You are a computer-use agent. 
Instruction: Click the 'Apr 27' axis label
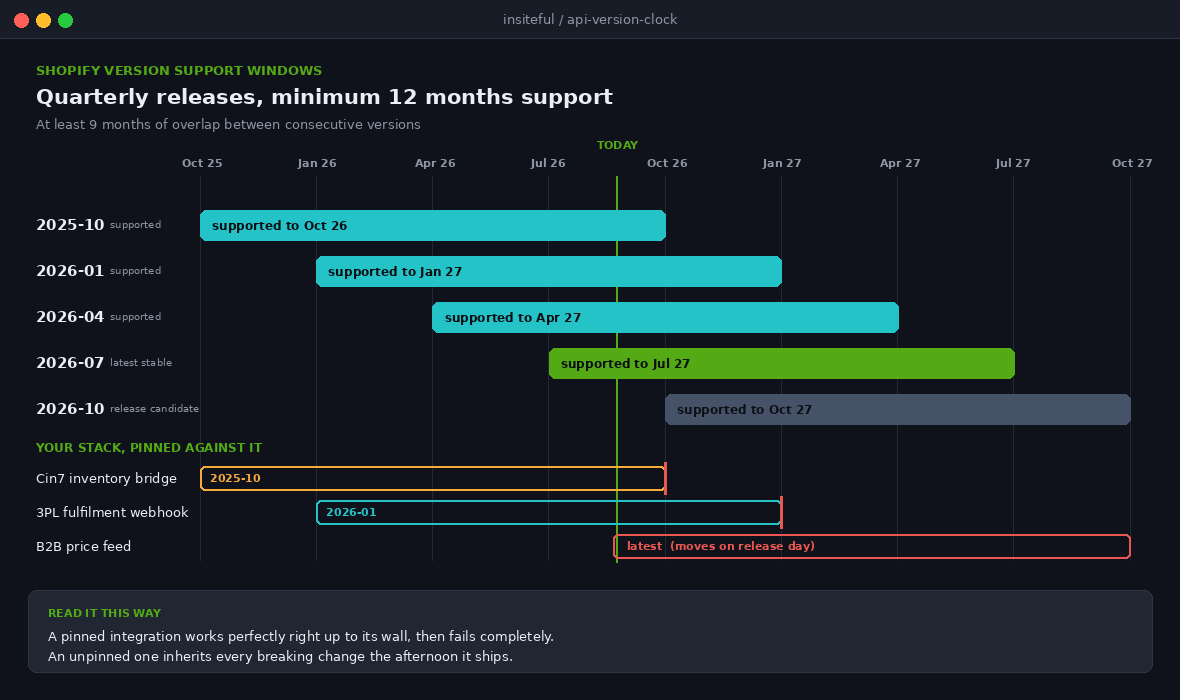900,163
